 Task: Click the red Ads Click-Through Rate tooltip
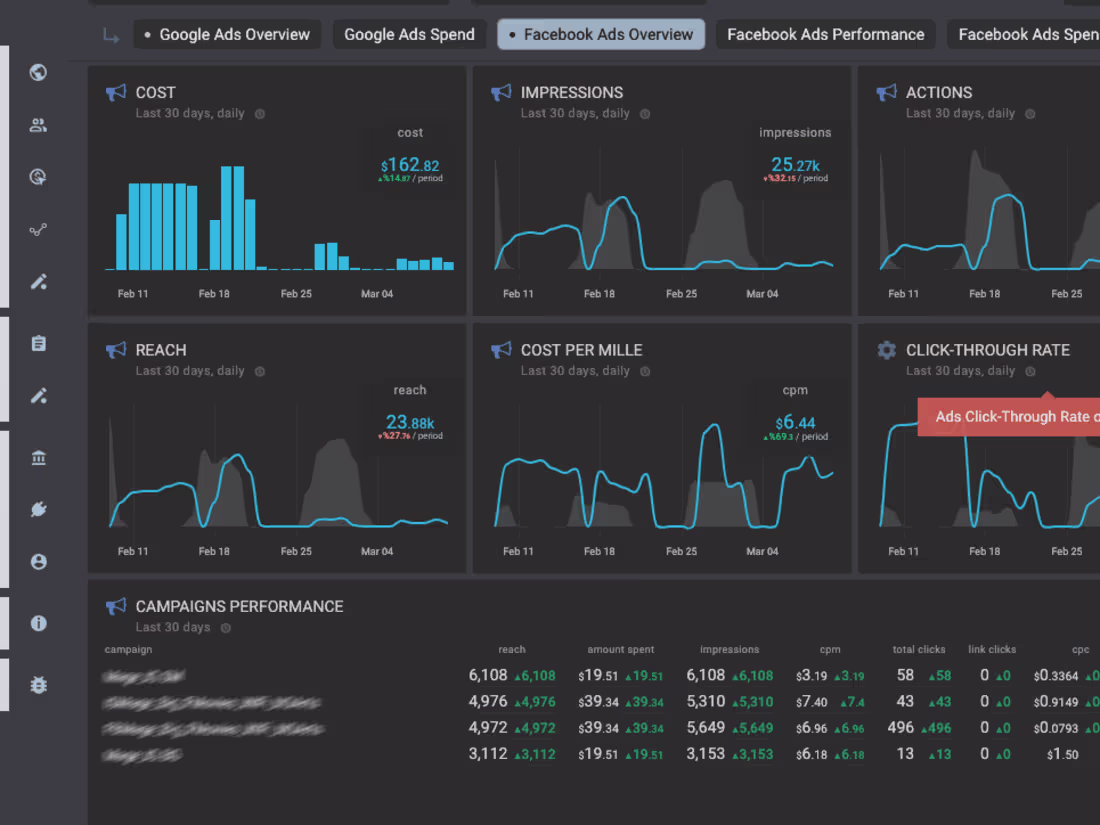click(x=1009, y=417)
